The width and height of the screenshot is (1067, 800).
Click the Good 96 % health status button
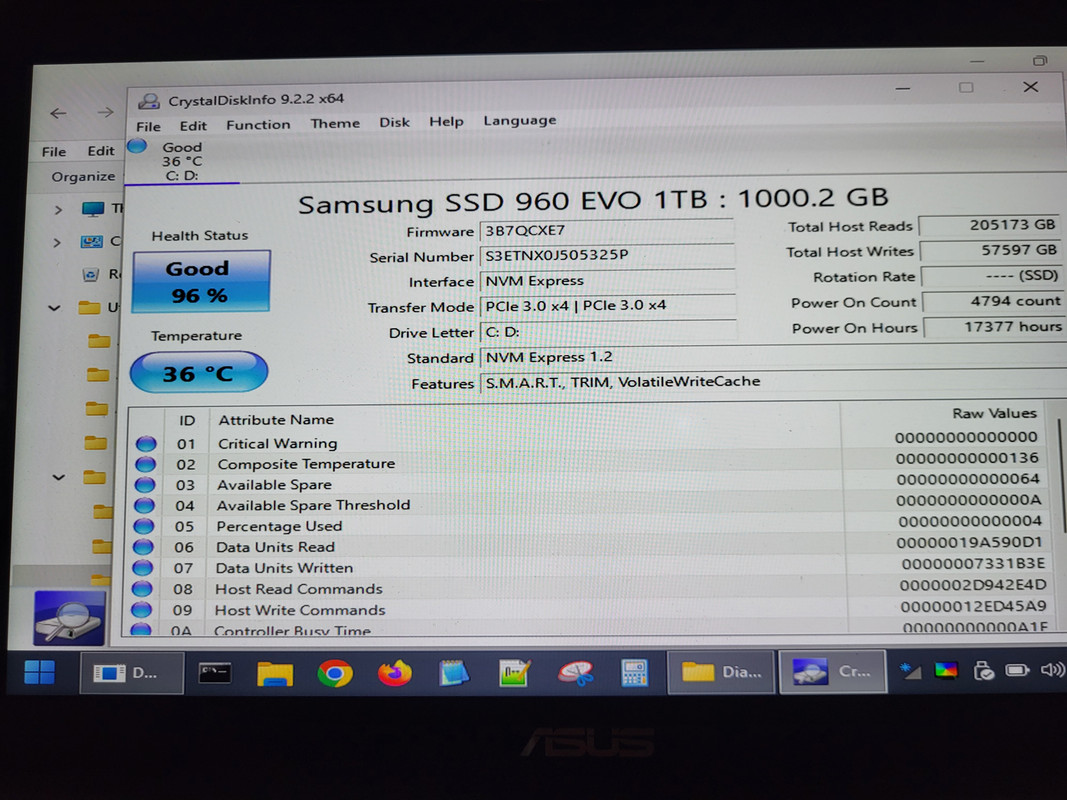[201, 281]
